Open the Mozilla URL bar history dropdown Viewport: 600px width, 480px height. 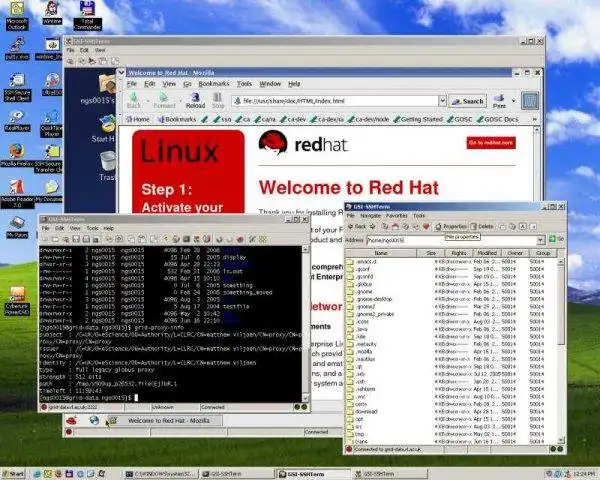coord(442,101)
